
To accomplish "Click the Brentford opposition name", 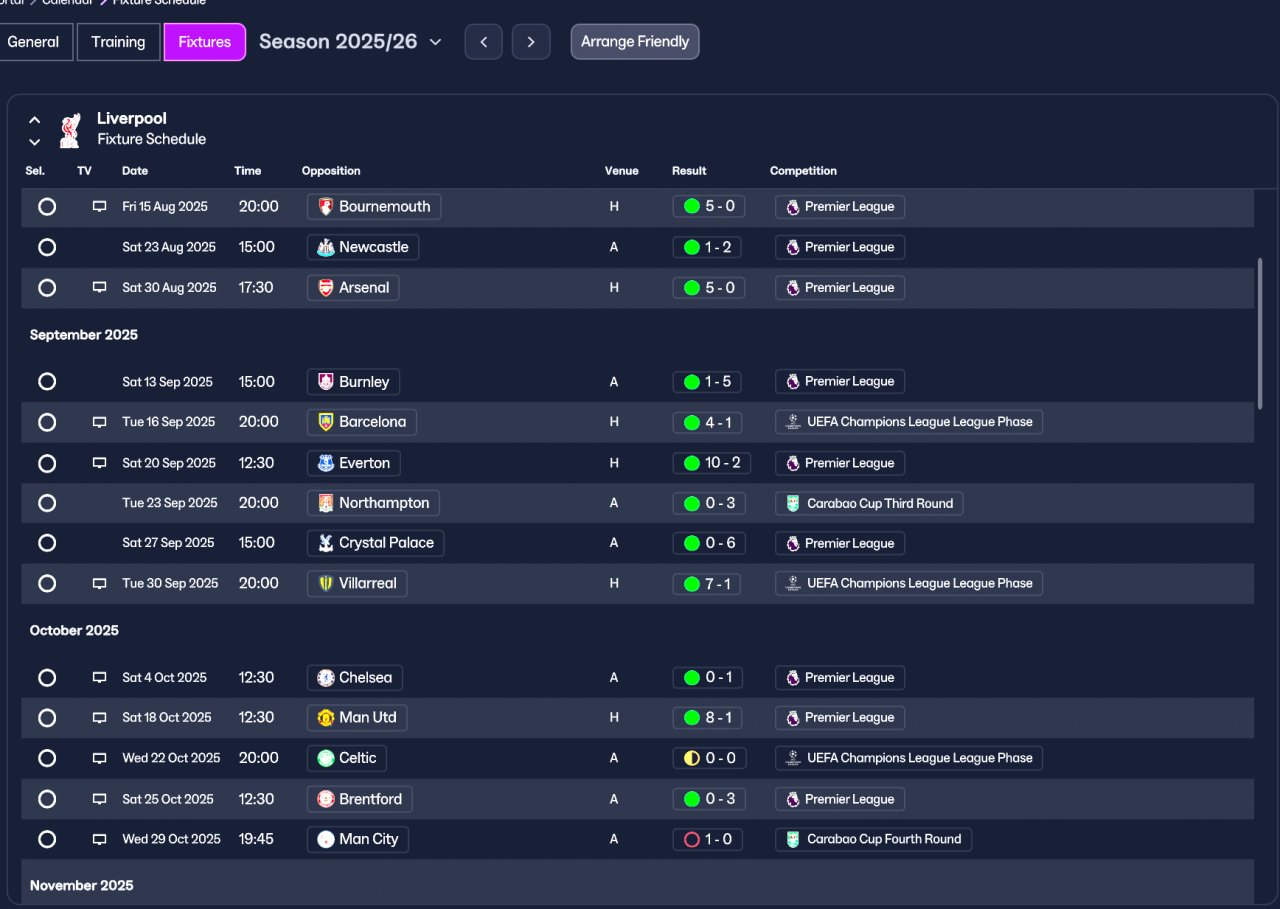I will pos(371,799).
